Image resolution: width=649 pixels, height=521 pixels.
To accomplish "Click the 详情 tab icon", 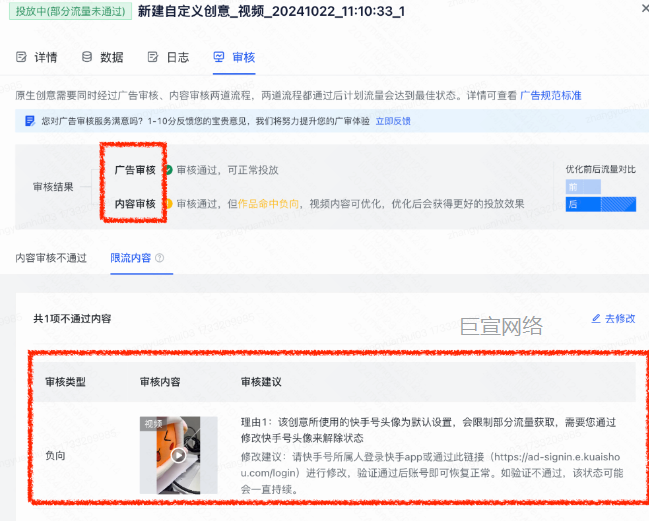I will (x=21, y=57).
